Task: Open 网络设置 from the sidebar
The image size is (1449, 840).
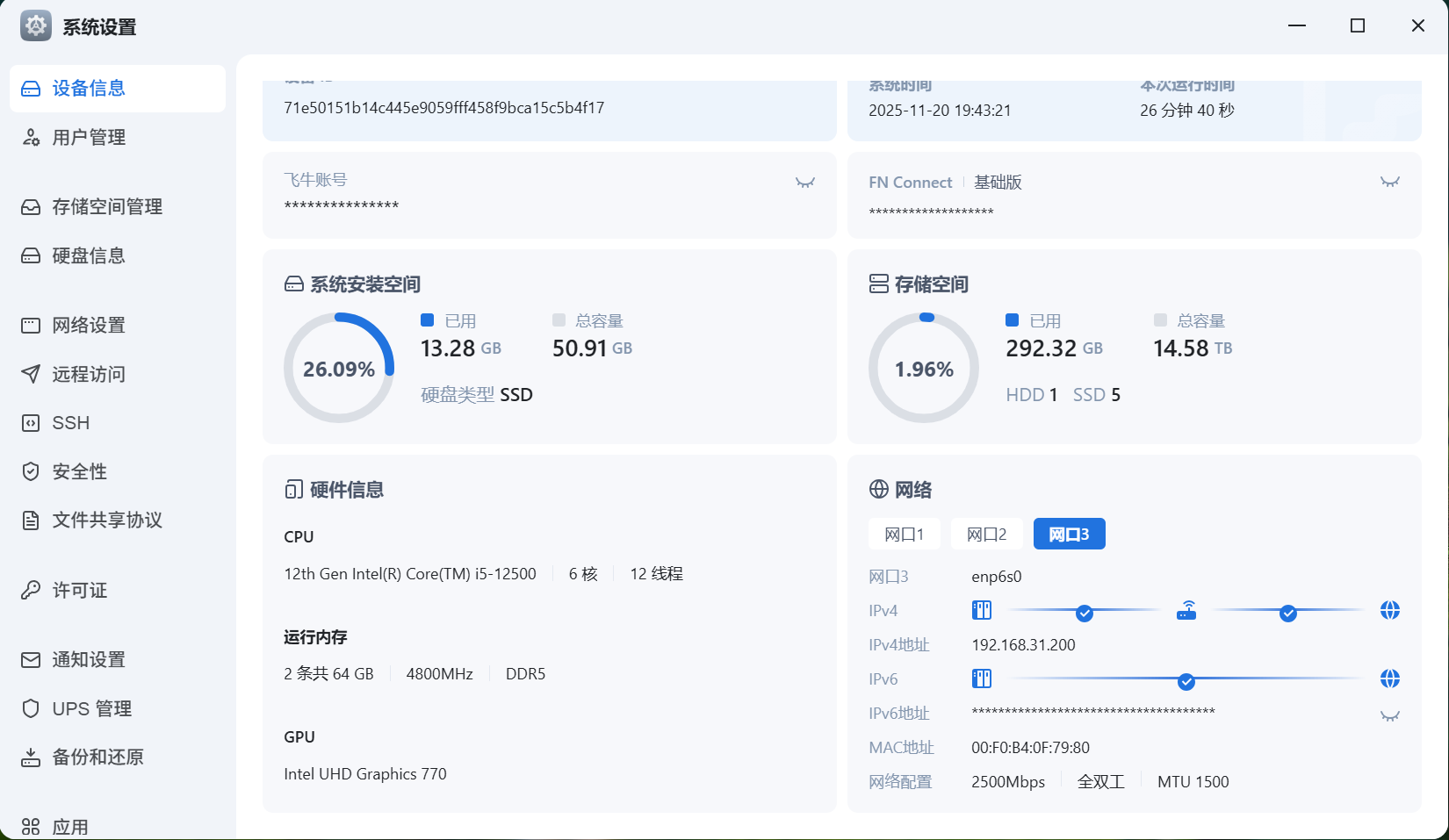Action: (x=89, y=325)
